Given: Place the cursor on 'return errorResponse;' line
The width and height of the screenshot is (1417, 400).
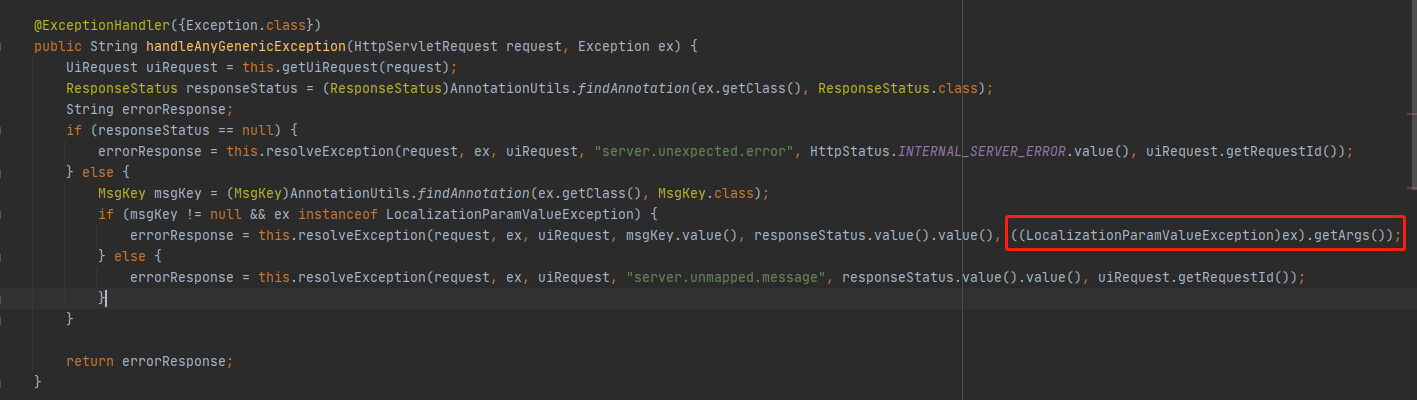Looking at the screenshot, I should coord(149,361).
